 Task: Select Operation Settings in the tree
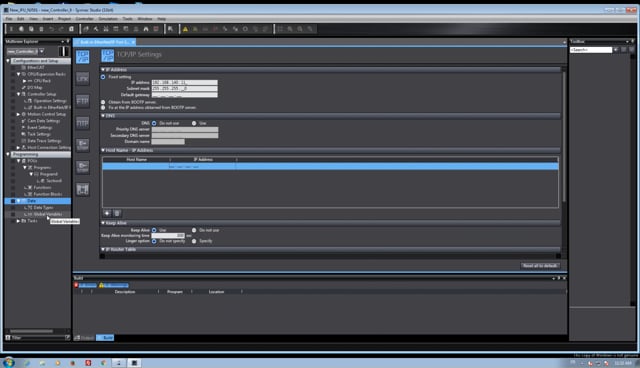pyautogui.click(x=50, y=101)
